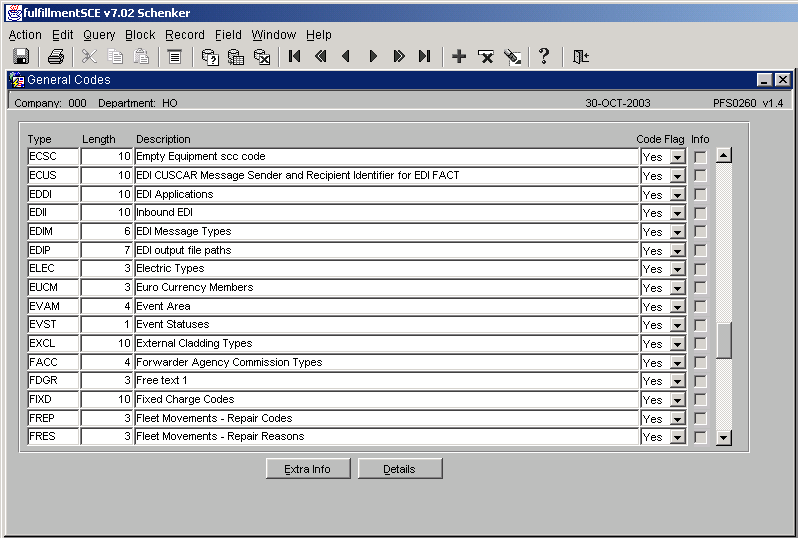This screenshot has height=538, width=798.
Task: Click the Cut scissors icon
Action: 89,56
